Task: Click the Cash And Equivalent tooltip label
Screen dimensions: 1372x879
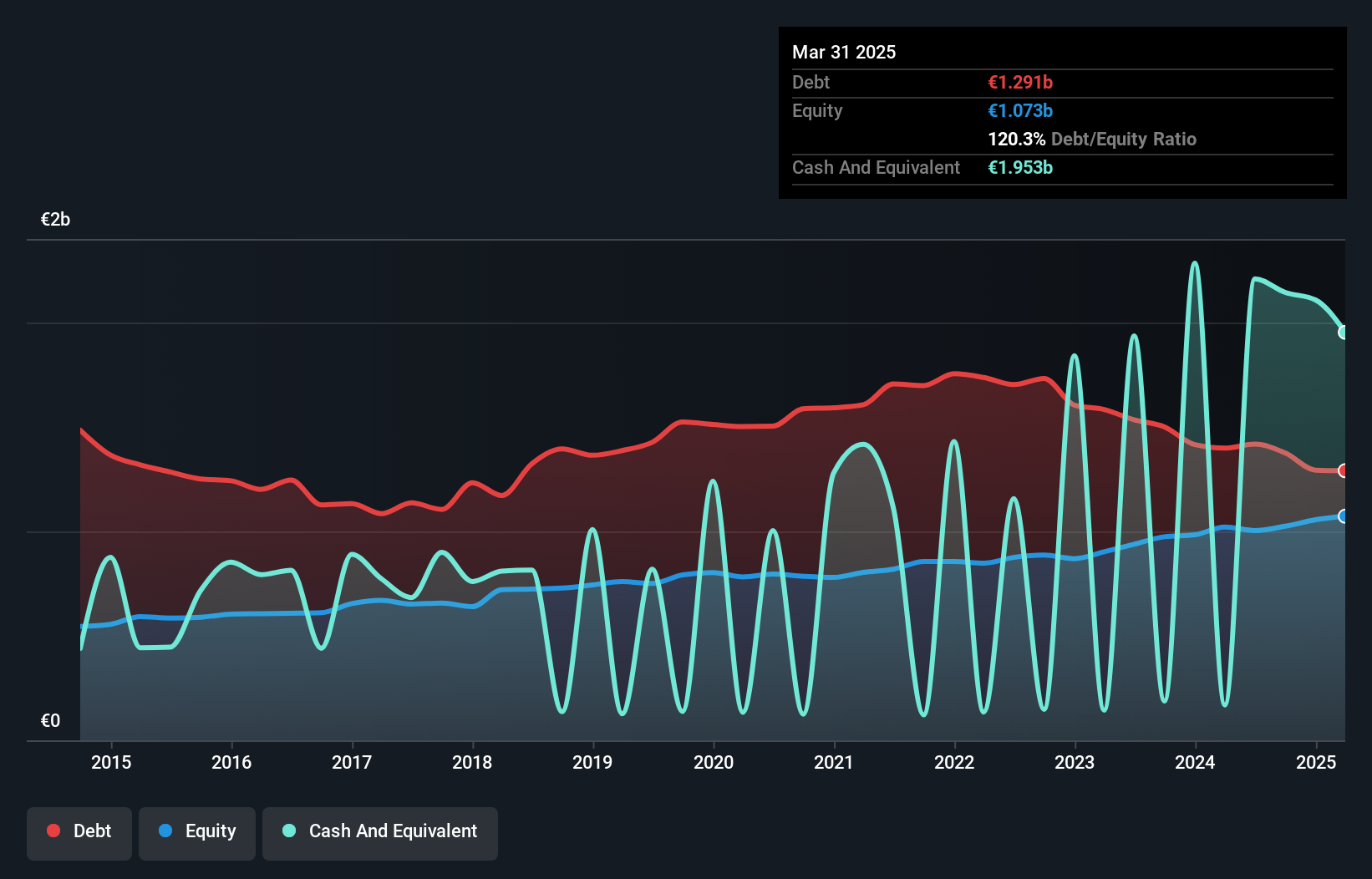Action: (876, 167)
